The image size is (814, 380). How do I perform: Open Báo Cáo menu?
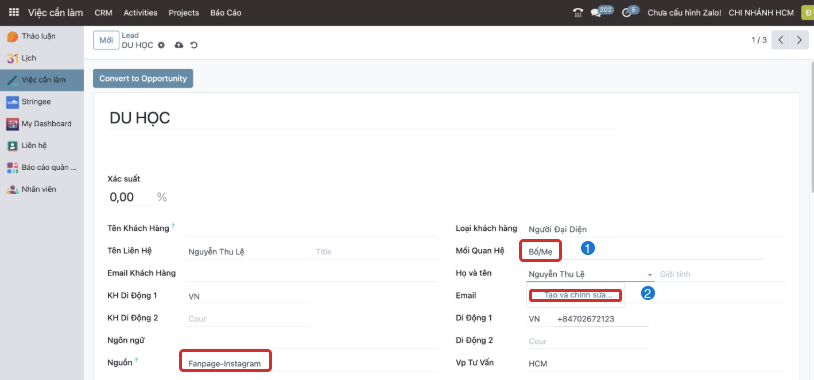[226, 12]
